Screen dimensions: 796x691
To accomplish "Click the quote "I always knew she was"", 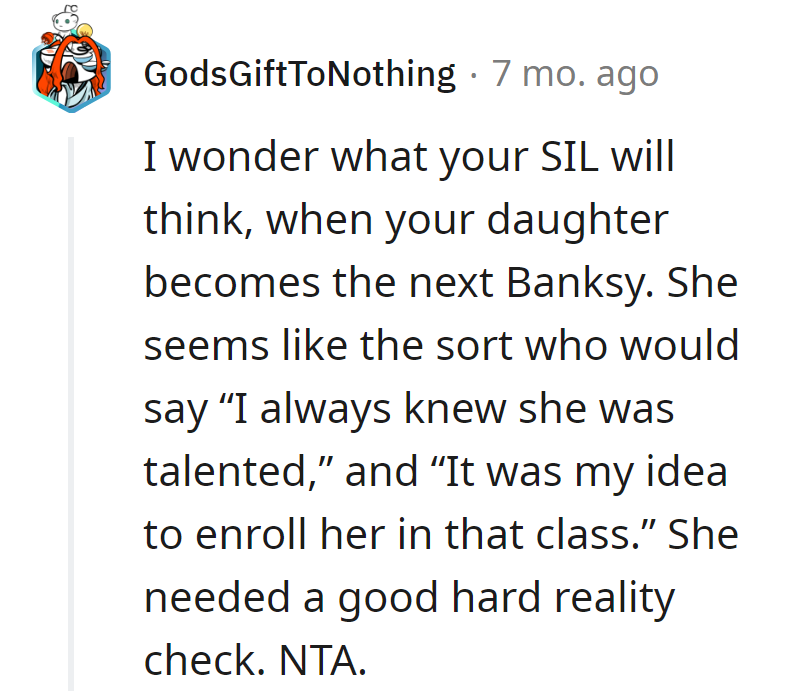I will [452, 409].
